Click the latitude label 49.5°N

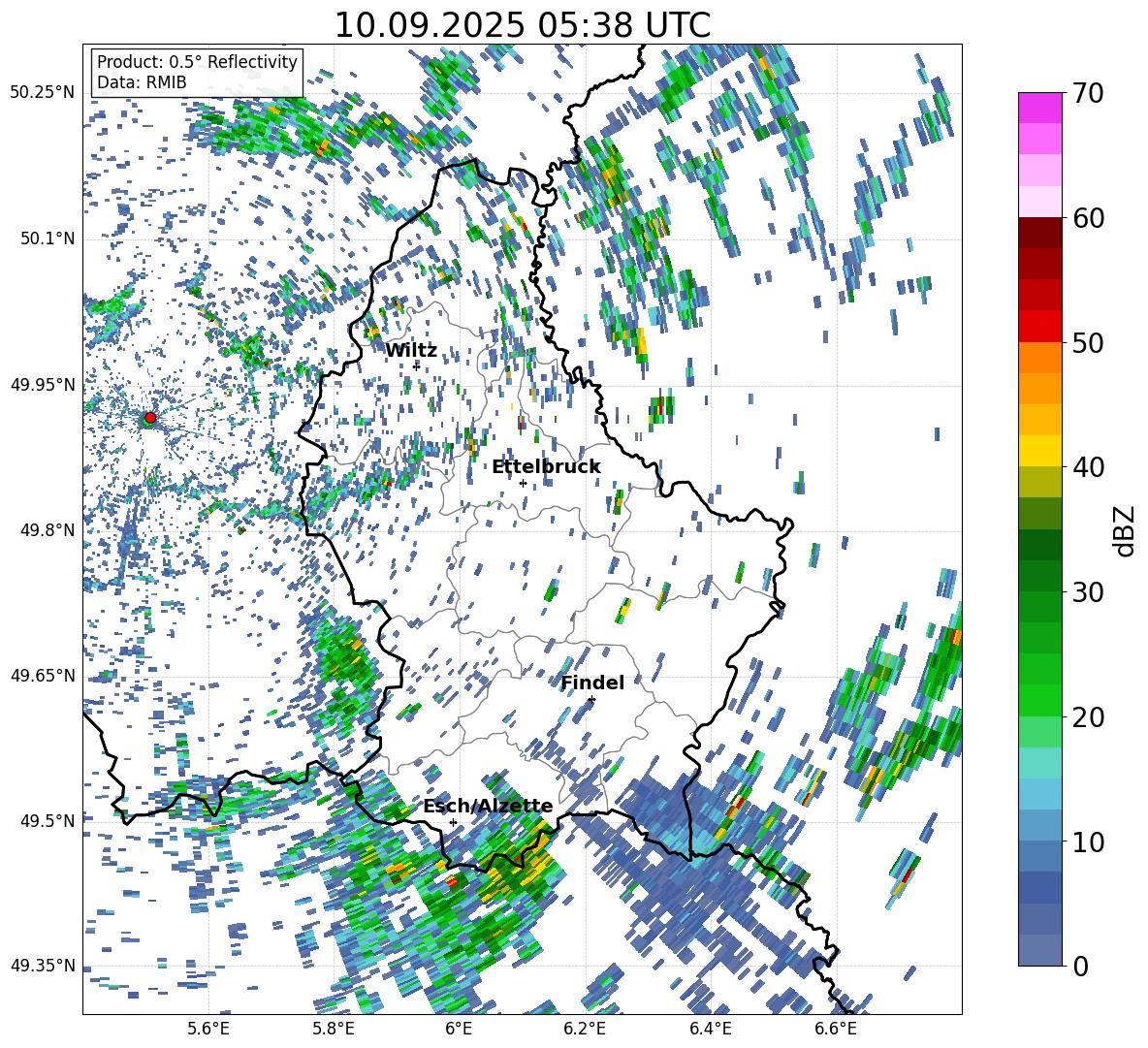47,820
